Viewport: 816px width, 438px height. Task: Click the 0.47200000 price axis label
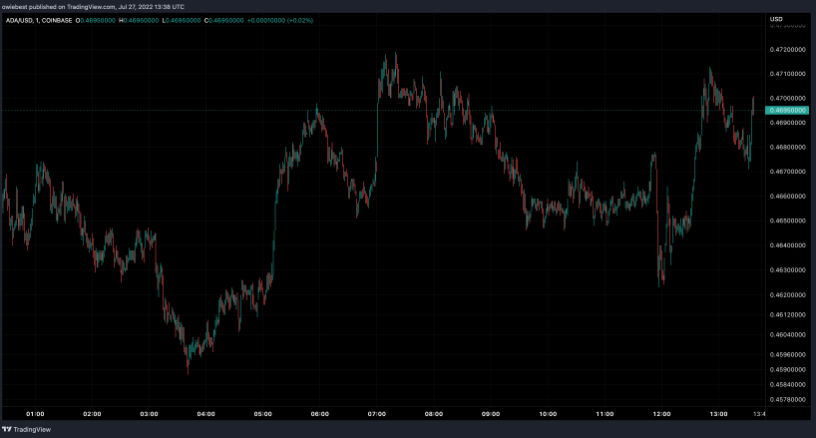click(x=787, y=49)
